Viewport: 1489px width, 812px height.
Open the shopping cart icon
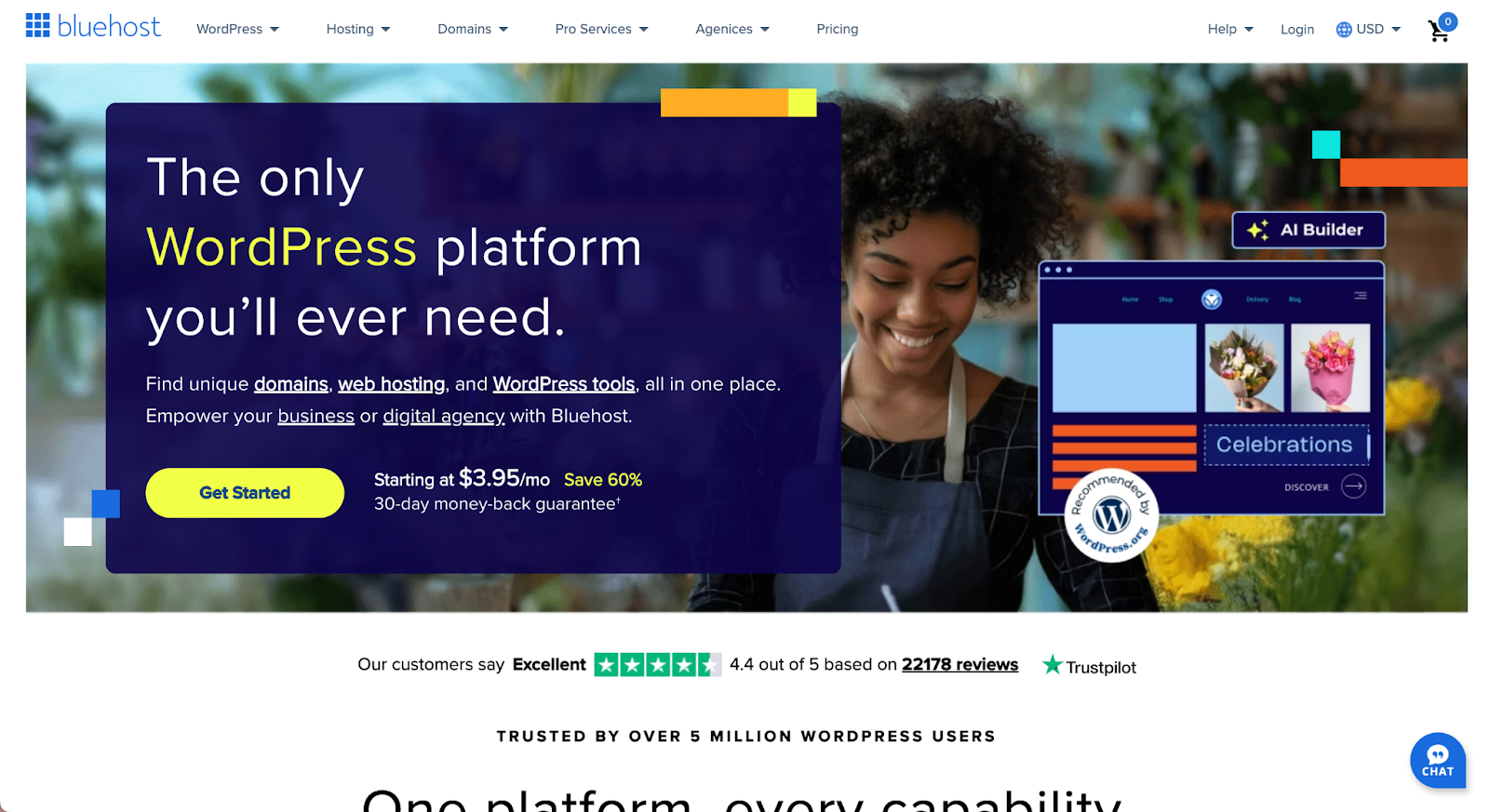point(1441,29)
